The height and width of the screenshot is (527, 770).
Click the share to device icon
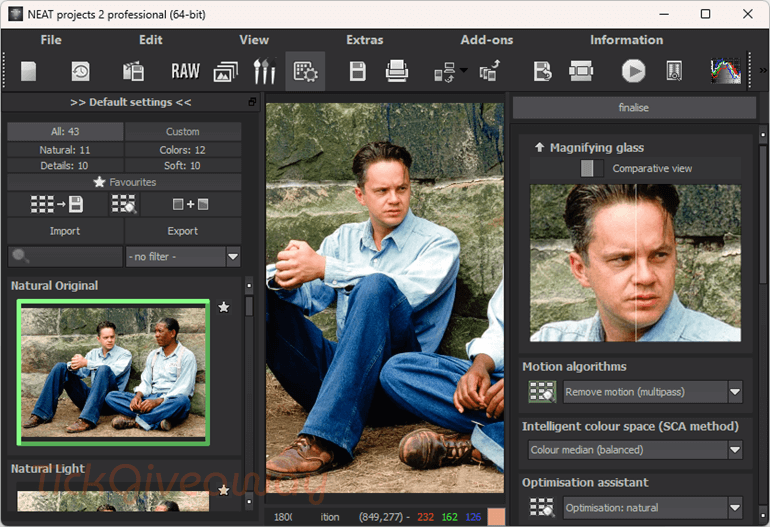[489, 71]
